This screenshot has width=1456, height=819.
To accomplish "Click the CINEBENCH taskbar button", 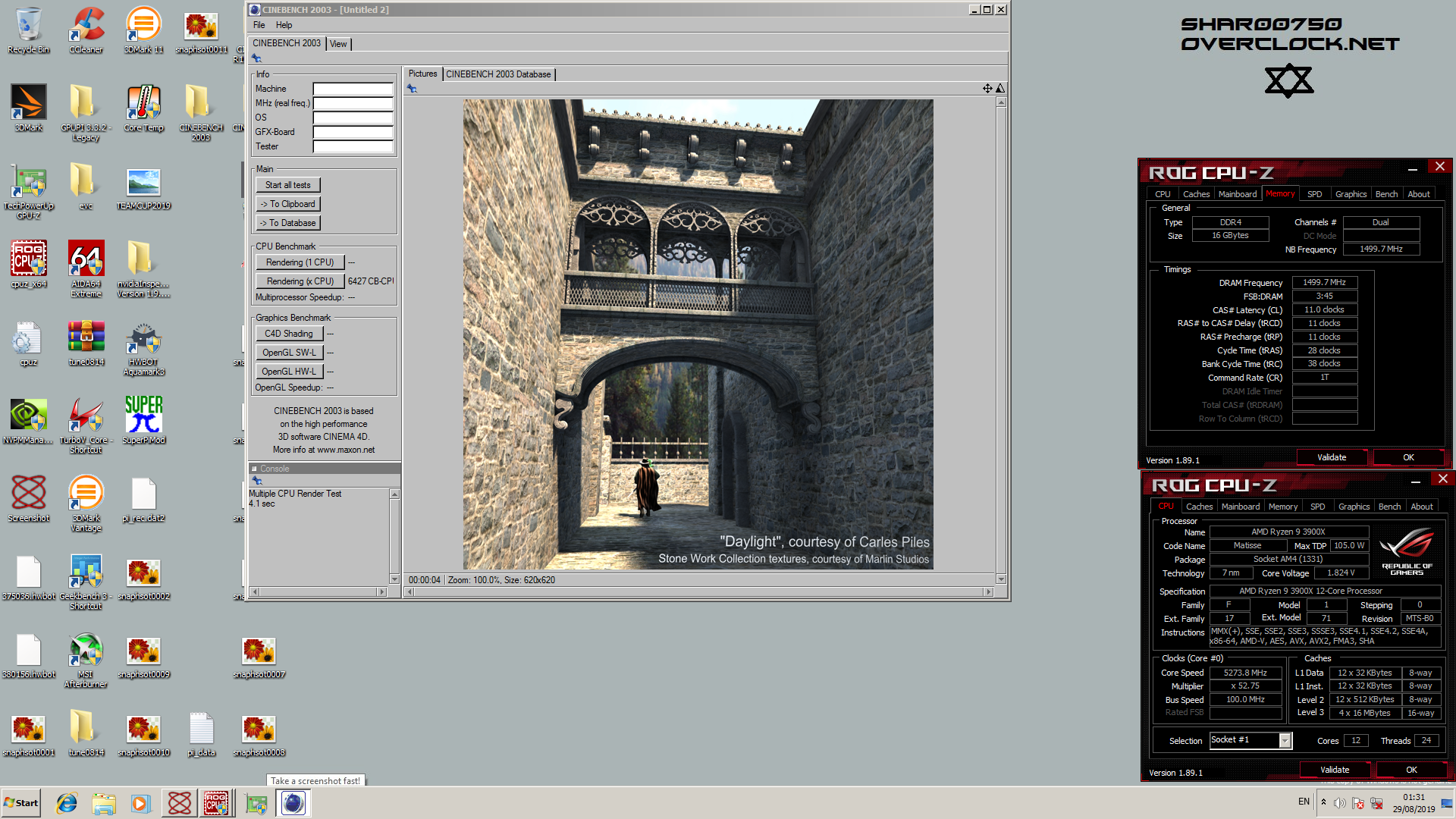I will 293,803.
